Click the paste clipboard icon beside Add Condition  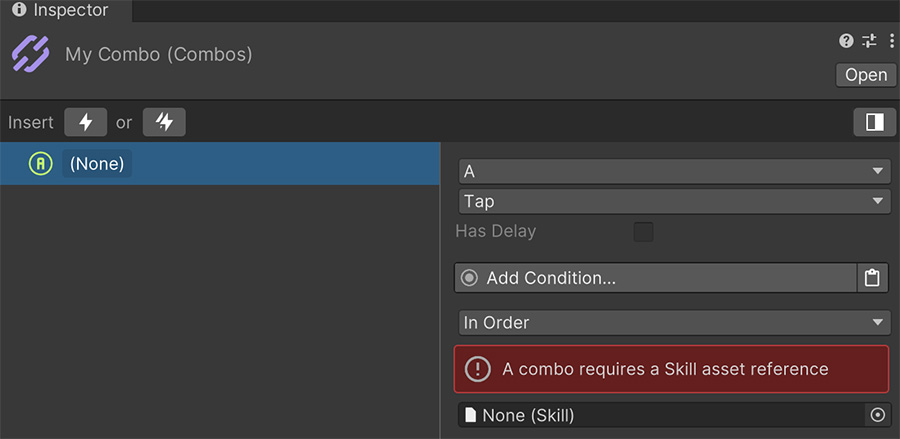point(872,278)
